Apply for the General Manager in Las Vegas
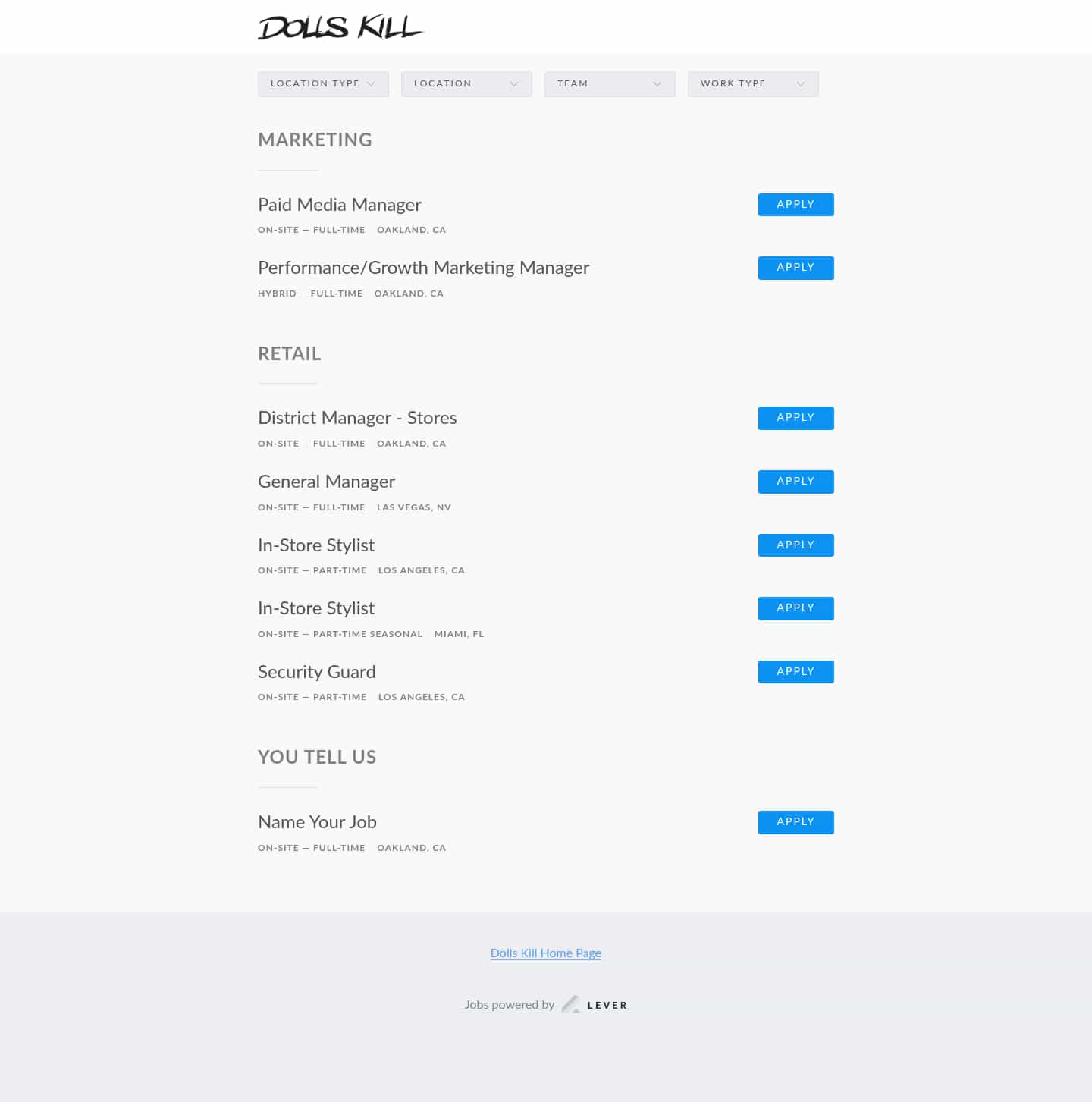Image resolution: width=1092 pixels, height=1102 pixels. 795,482
